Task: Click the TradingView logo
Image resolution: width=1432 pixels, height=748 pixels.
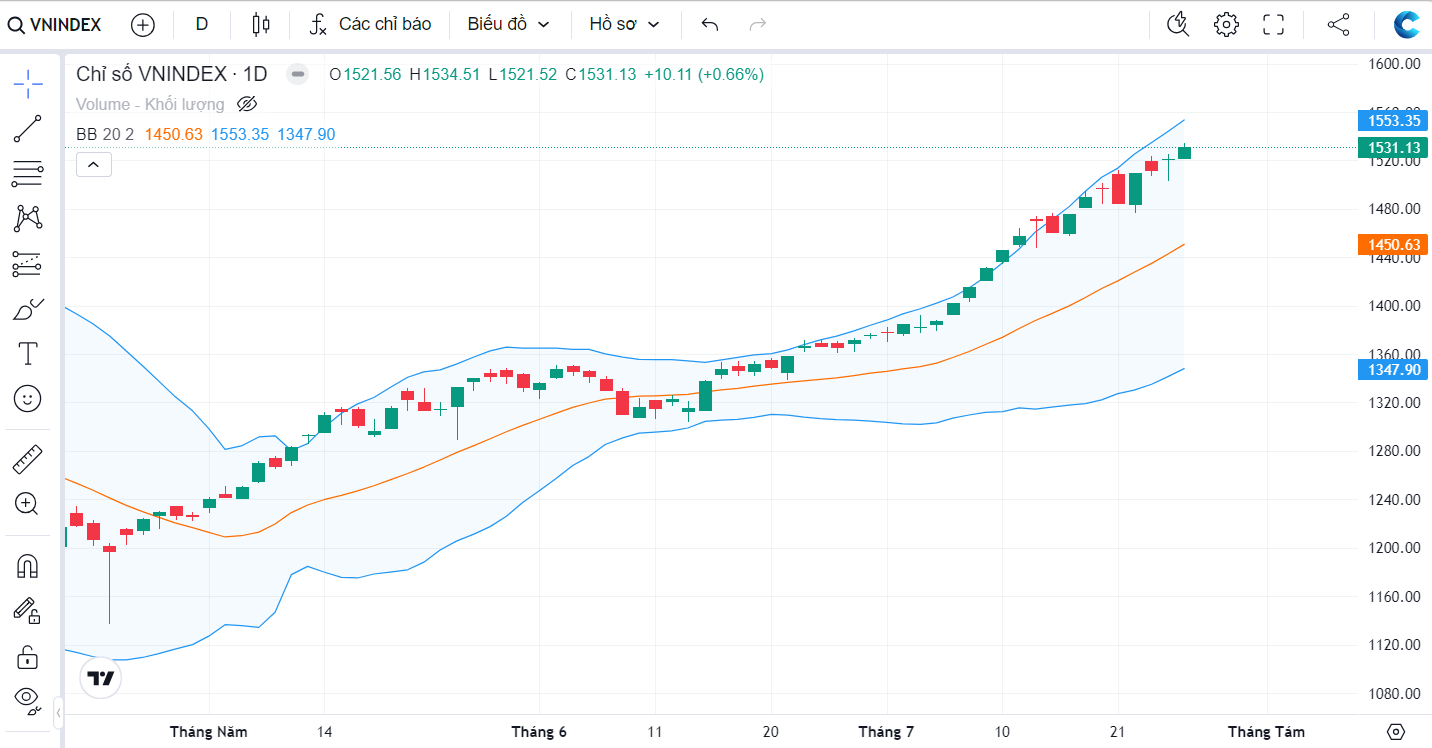Action: (101, 678)
